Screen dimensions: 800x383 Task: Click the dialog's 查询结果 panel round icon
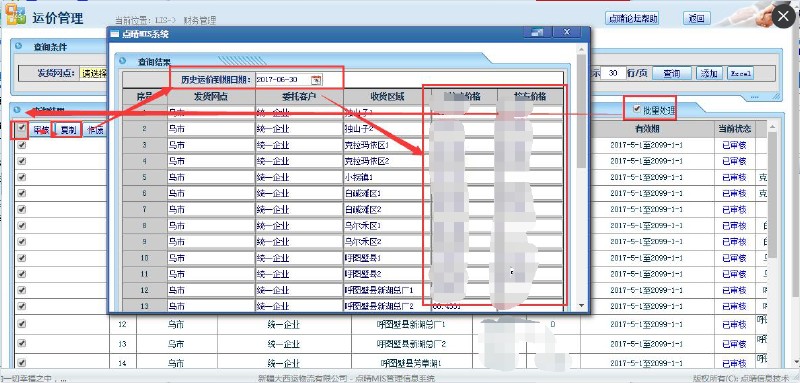[122, 61]
